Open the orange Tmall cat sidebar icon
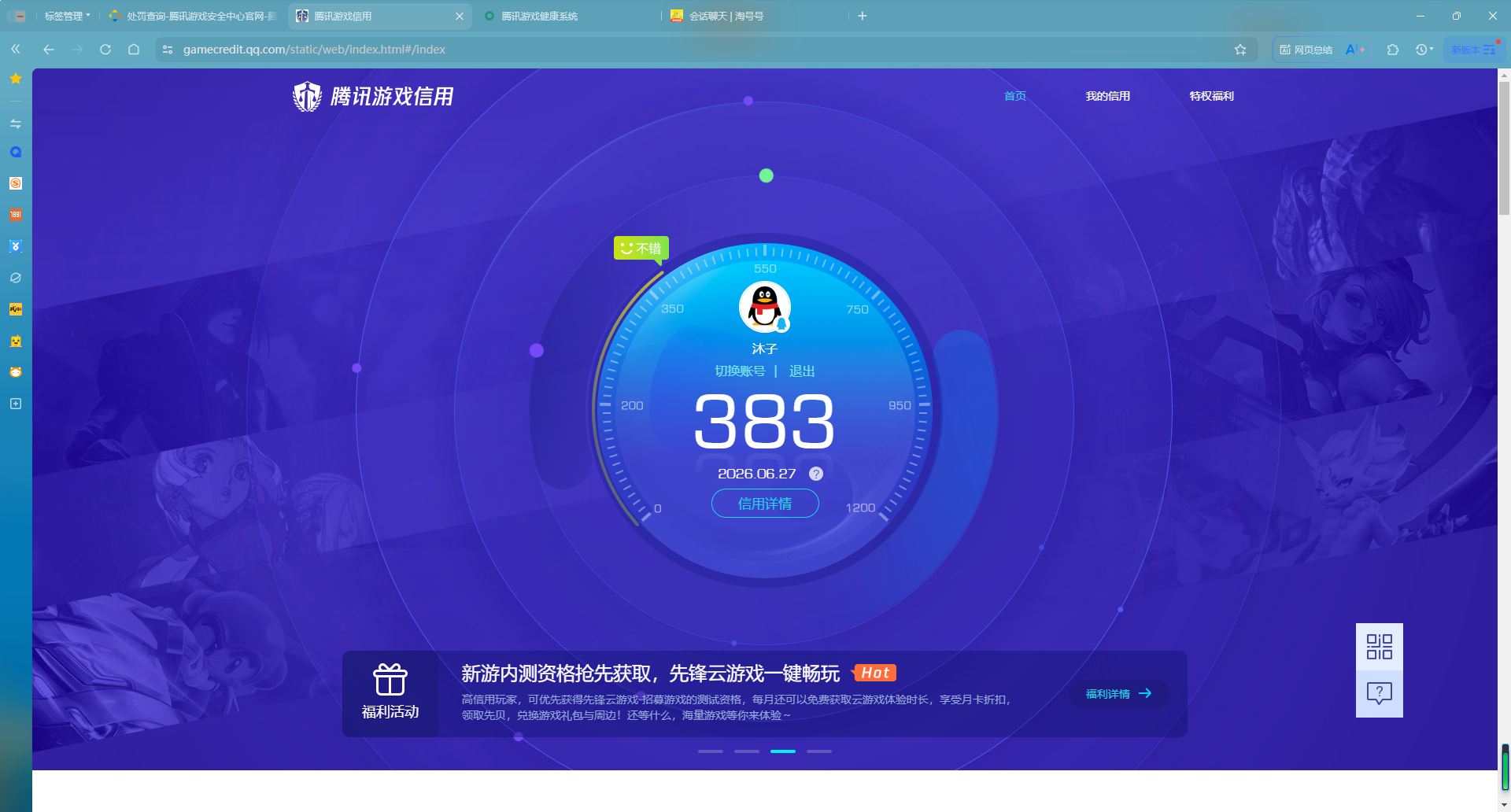 (x=16, y=372)
